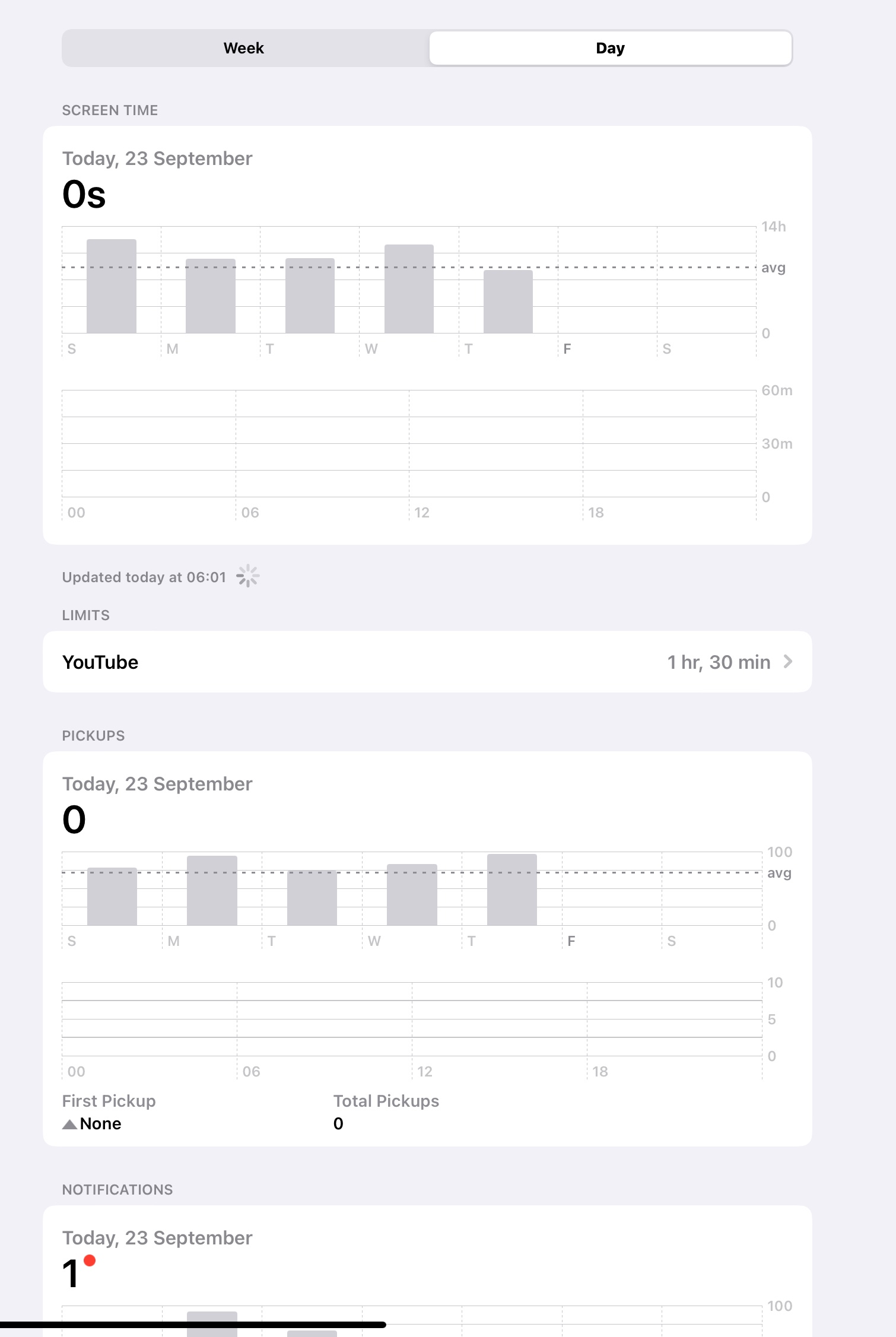Tap the red notification dot indicator

click(x=90, y=1260)
